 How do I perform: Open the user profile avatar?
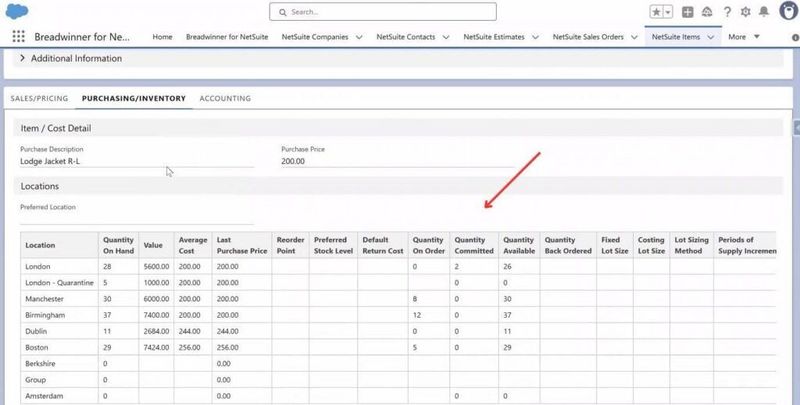point(789,11)
